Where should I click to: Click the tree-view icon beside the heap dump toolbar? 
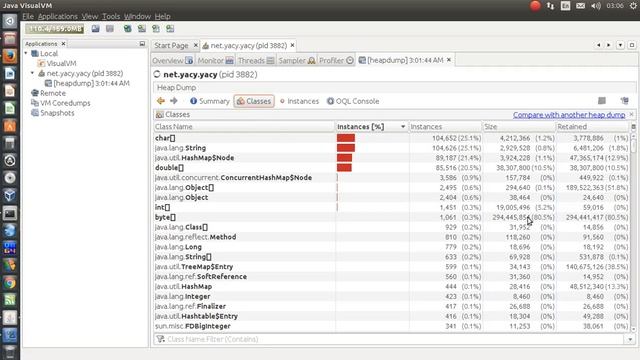[x=624, y=101]
